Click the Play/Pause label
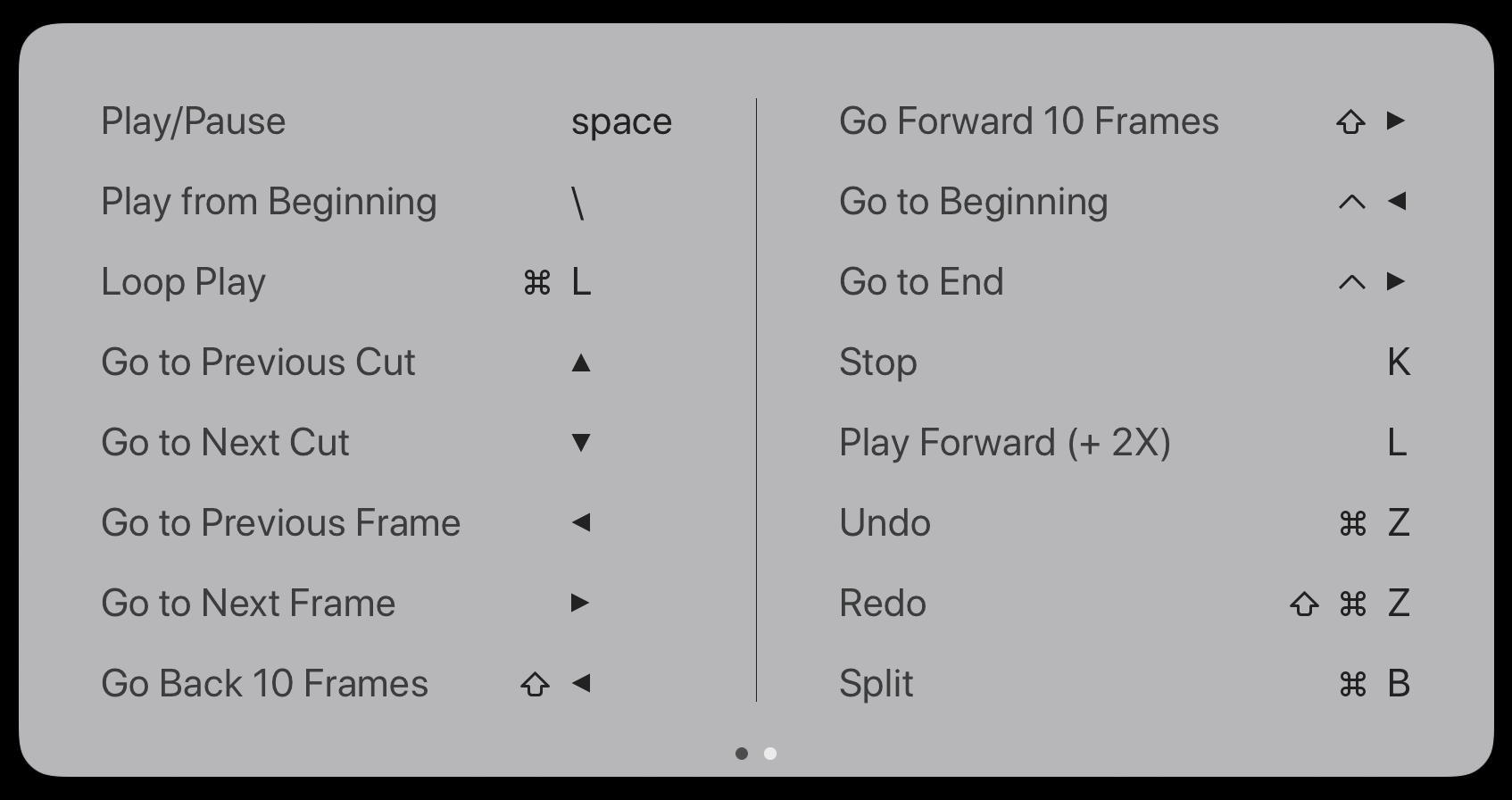Screen dimensions: 1512x800 tap(194, 121)
